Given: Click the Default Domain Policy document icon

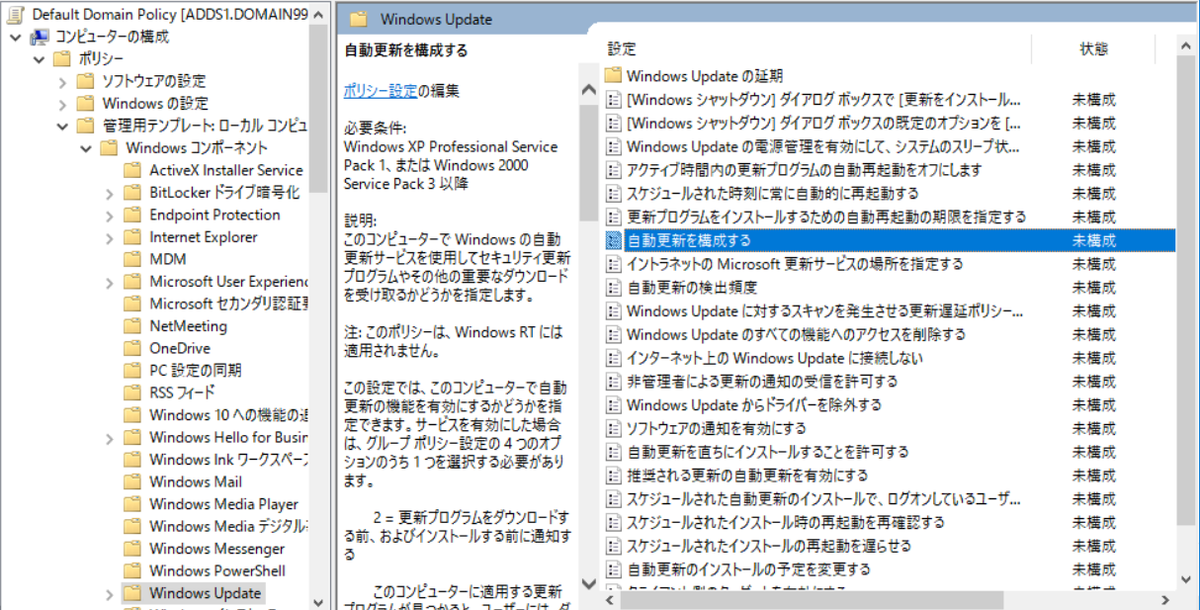Looking at the screenshot, I should [x=16, y=15].
